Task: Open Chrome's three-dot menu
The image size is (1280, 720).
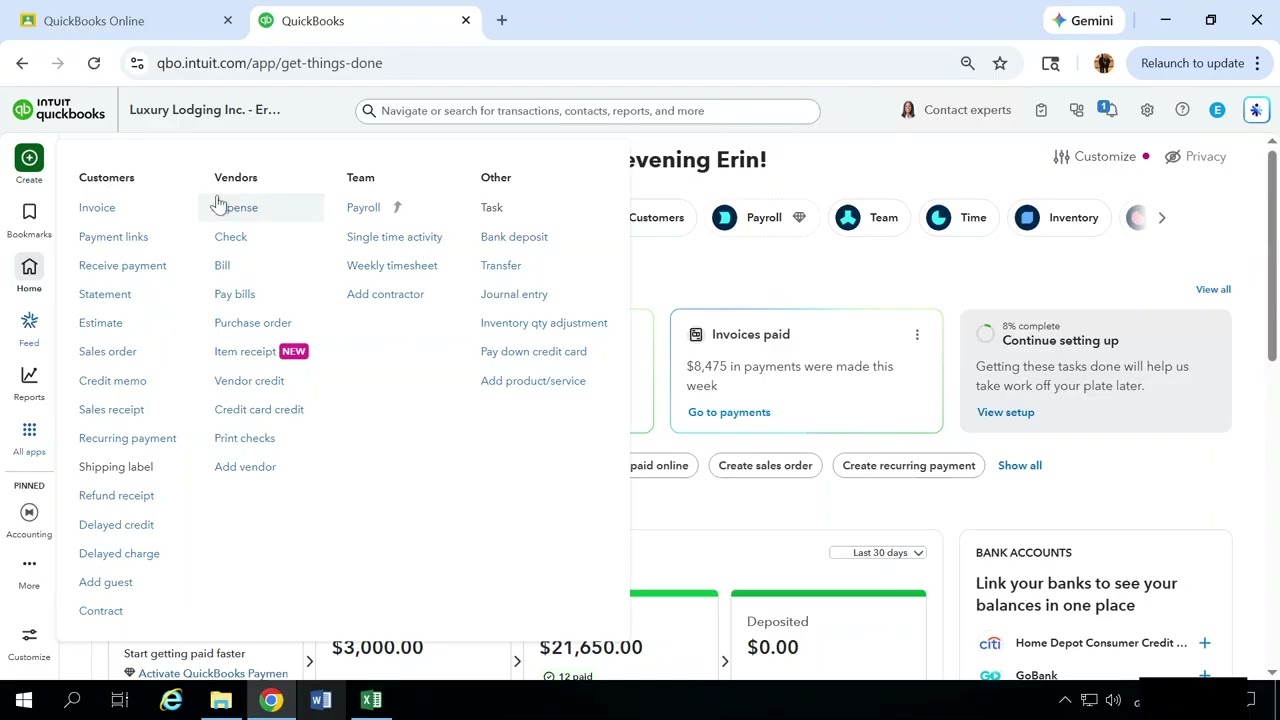Action: tap(1257, 63)
